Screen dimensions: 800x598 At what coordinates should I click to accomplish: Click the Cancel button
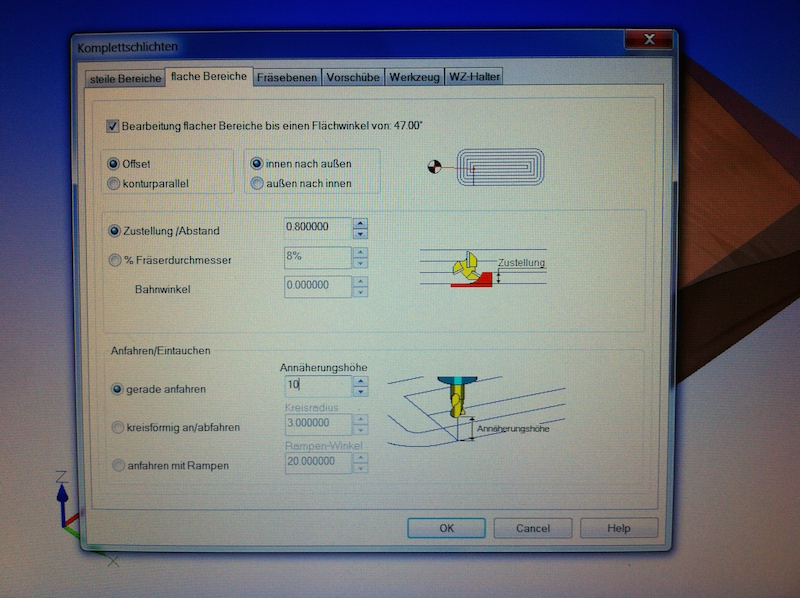533,528
